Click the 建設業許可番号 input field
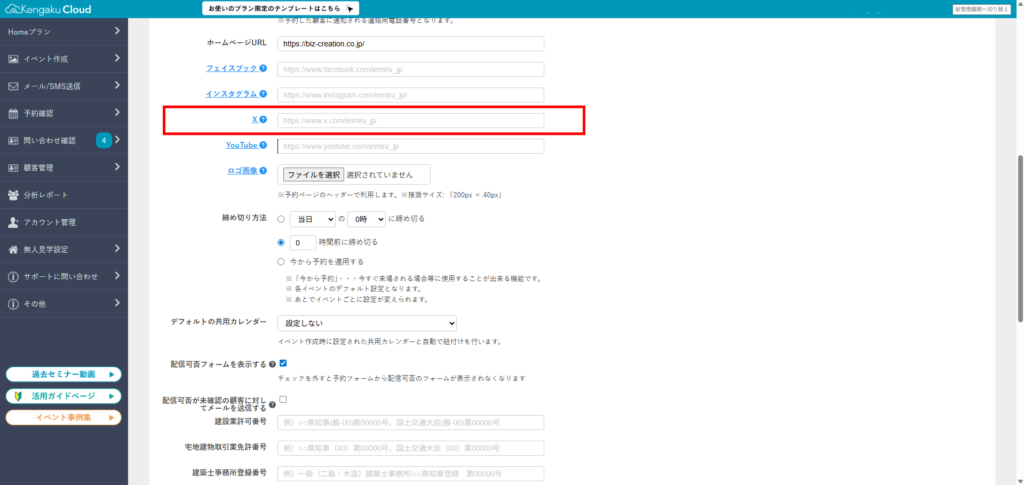The height and width of the screenshot is (485, 1024). click(411, 422)
